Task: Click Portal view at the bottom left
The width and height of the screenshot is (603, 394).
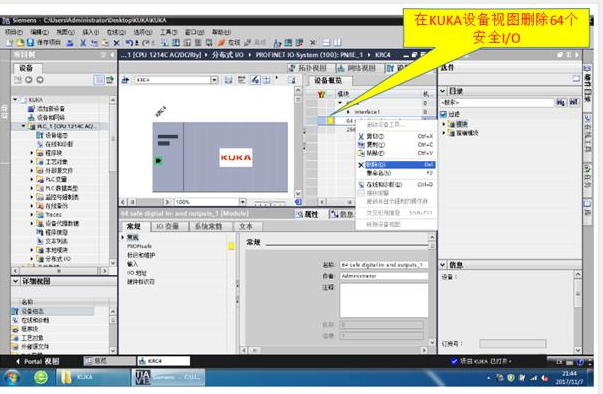Action: point(38,361)
